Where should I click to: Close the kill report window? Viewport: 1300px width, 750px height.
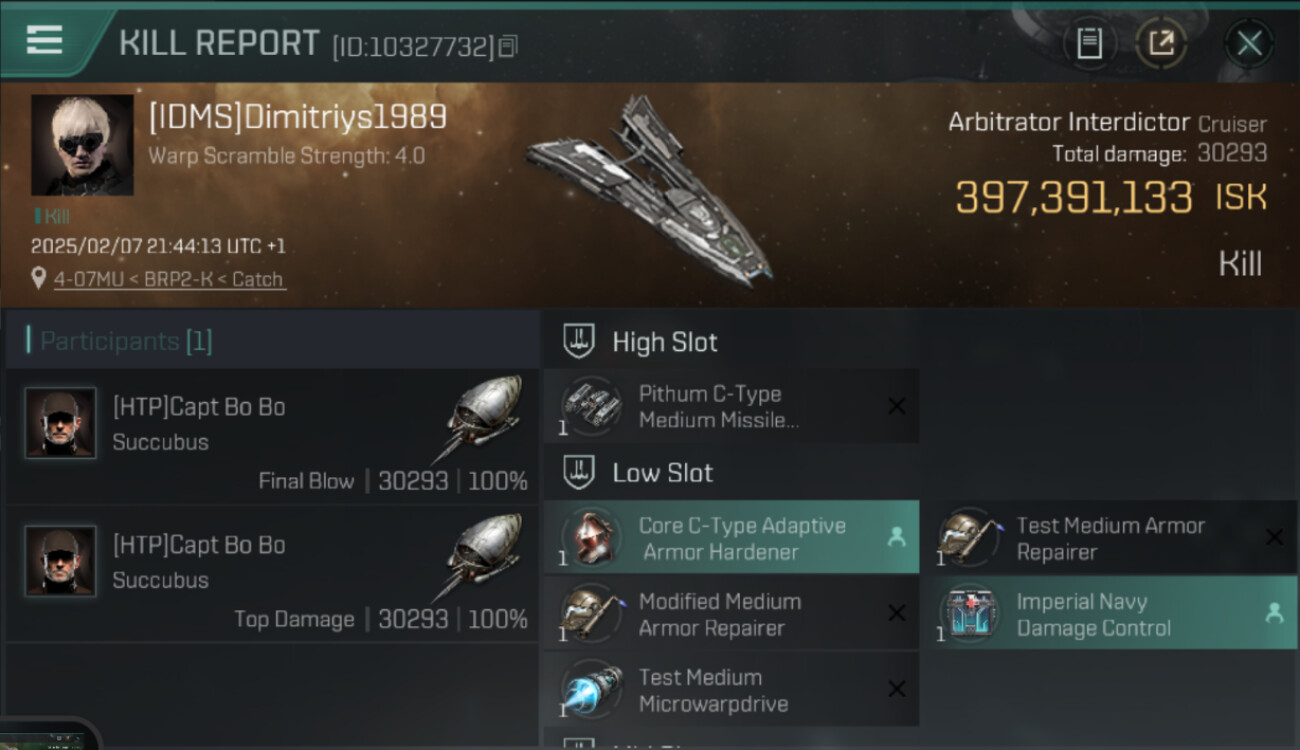(1249, 43)
